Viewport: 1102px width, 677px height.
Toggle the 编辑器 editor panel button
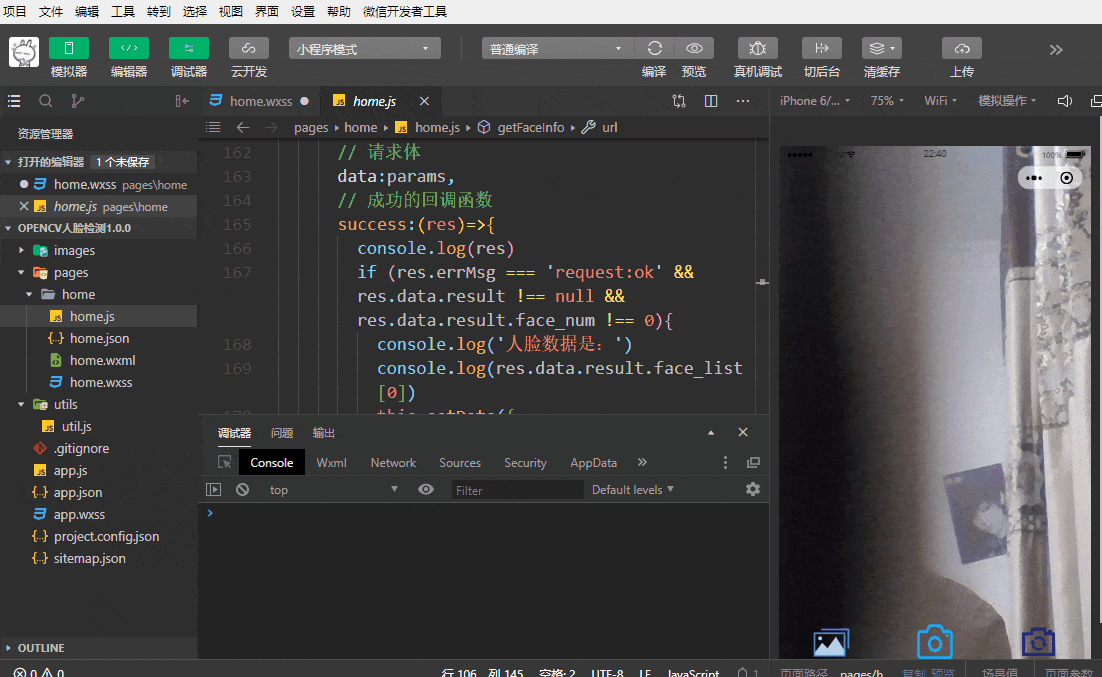129,48
